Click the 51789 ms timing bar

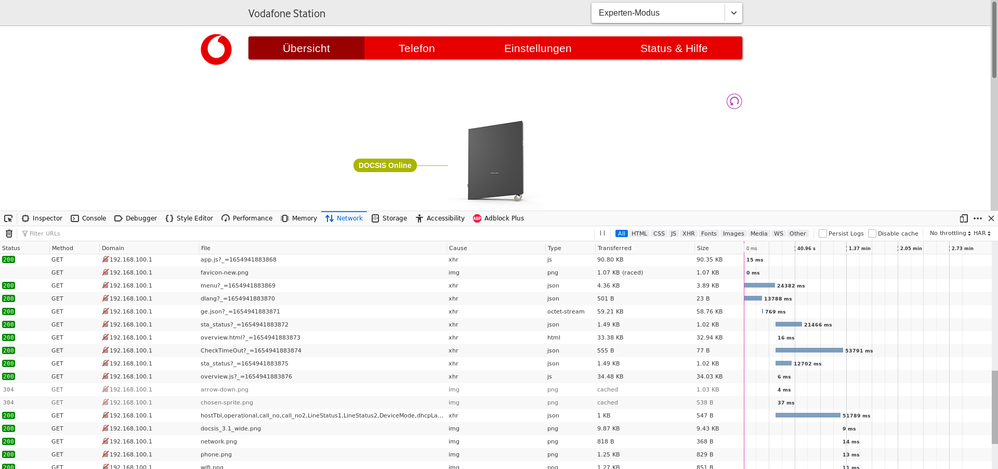coord(808,416)
